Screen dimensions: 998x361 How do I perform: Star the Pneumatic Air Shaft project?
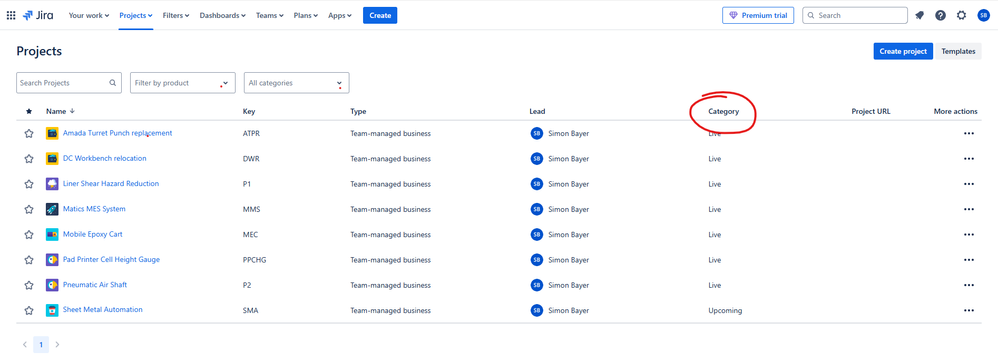(x=29, y=285)
